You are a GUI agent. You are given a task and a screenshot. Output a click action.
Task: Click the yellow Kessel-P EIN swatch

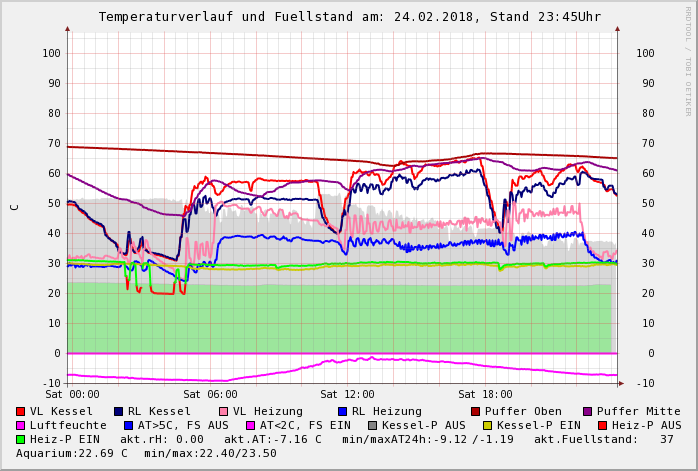[x=487, y=425]
